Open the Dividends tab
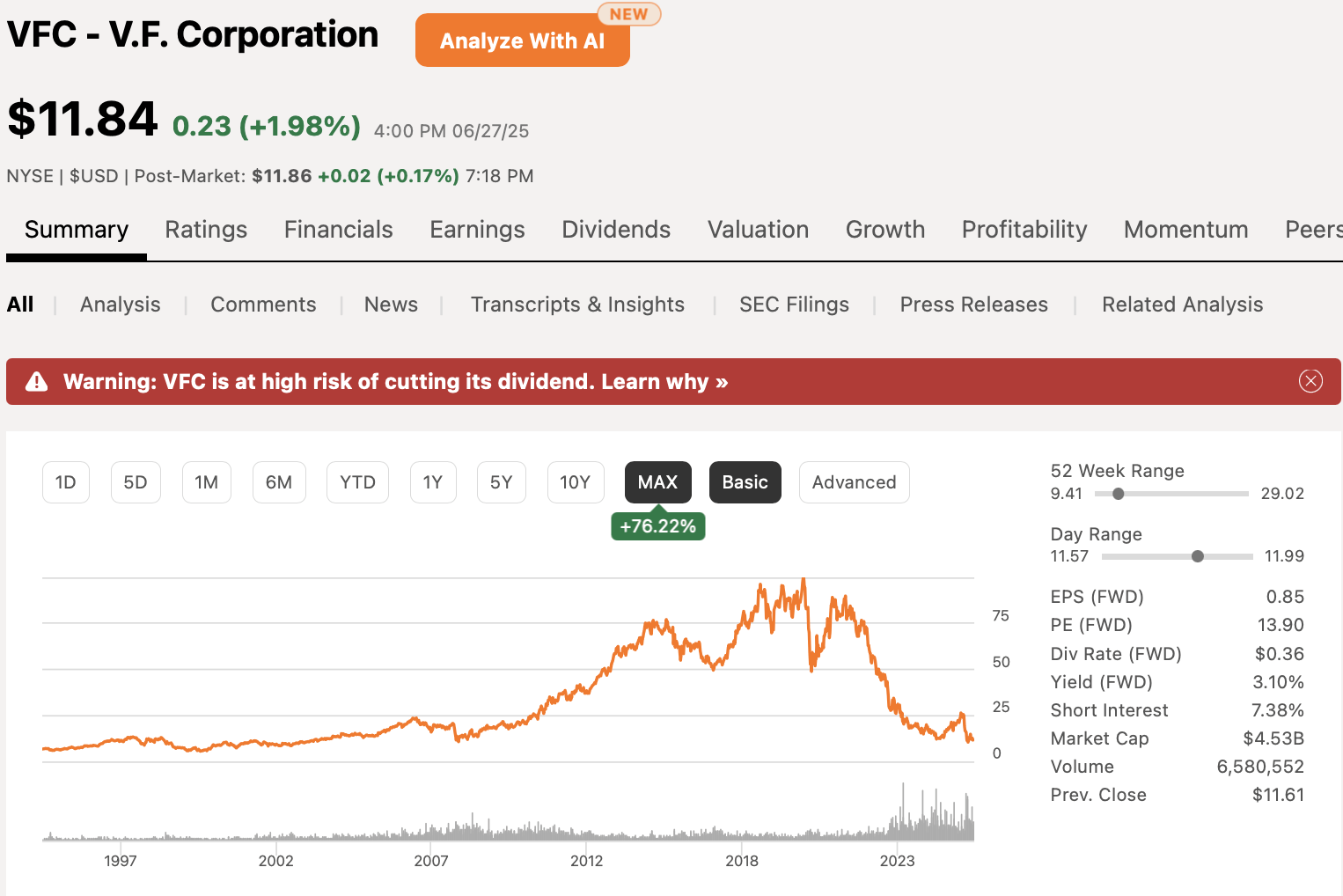 point(615,230)
